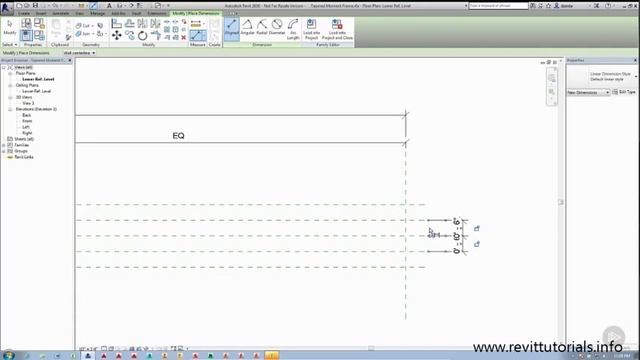Screen dimensions: 640x360
Task: Click the Measure aligned dimension icon
Action: pyautogui.click(x=198, y=36)
